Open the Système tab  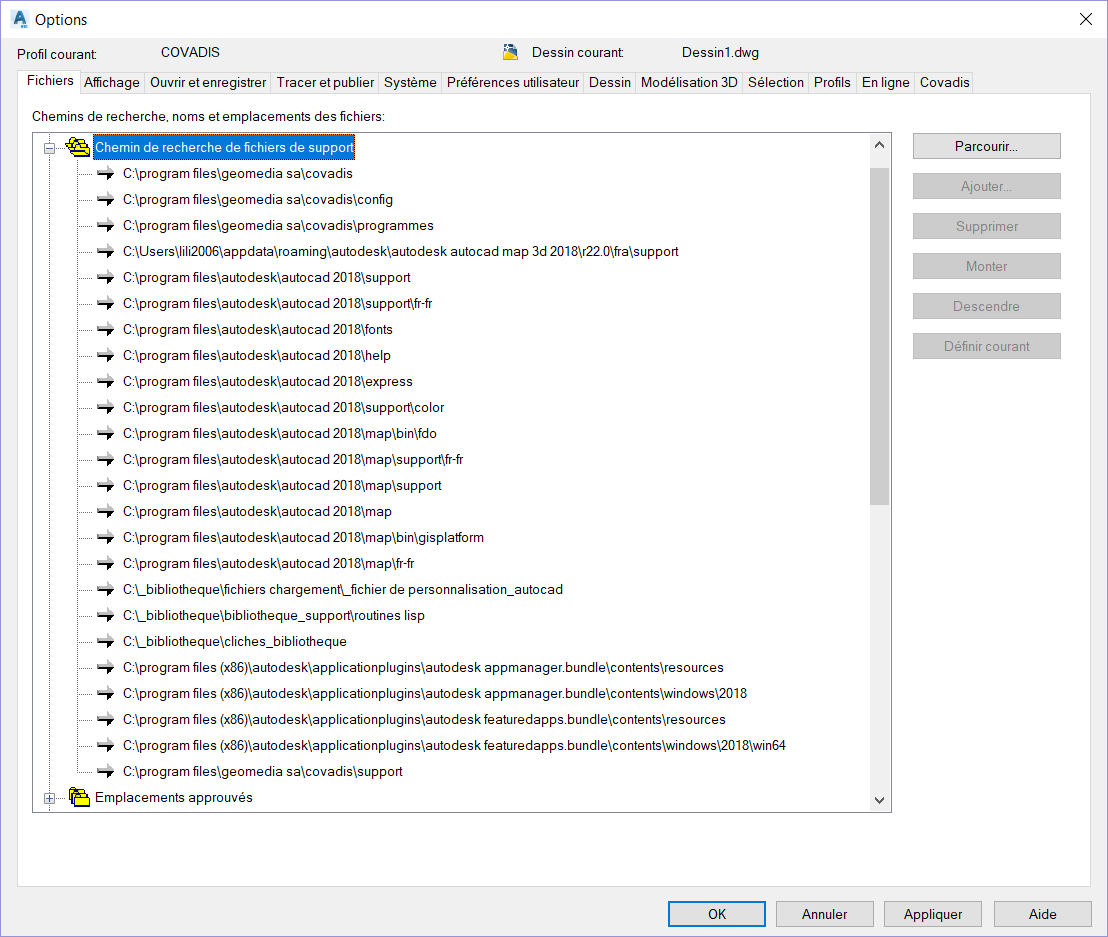(410, 83)
